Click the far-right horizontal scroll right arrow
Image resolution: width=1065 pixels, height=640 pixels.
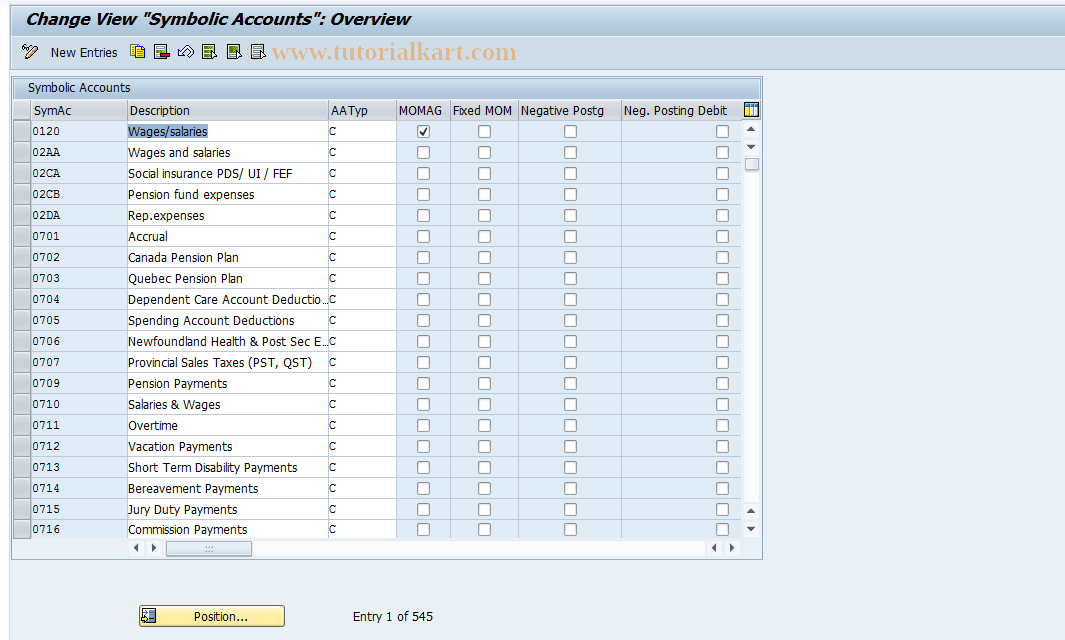click(732, 548)
